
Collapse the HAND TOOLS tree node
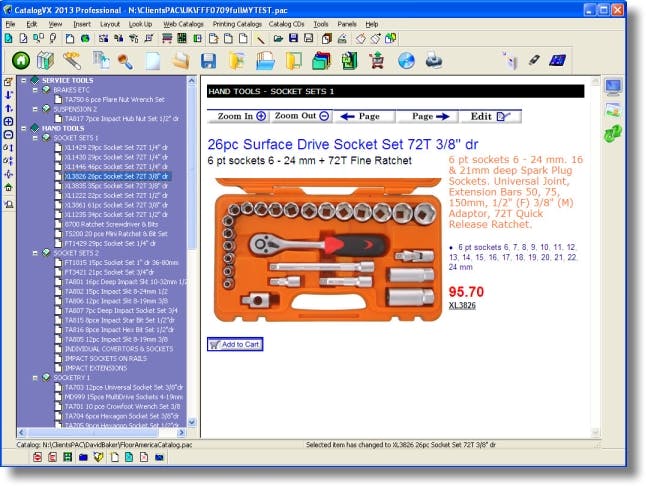24,128
